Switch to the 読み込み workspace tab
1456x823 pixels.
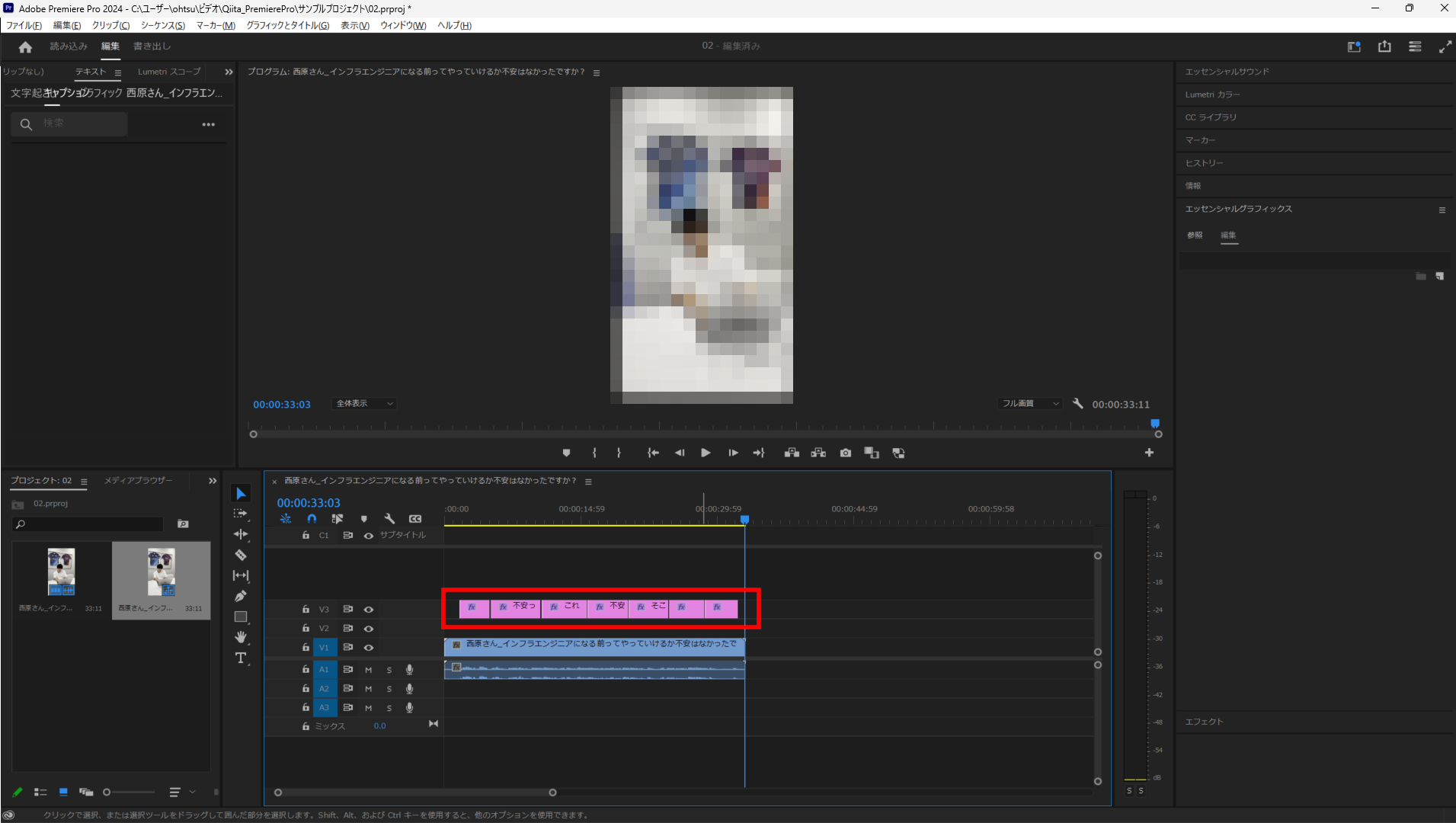click(x=69, y=46)
